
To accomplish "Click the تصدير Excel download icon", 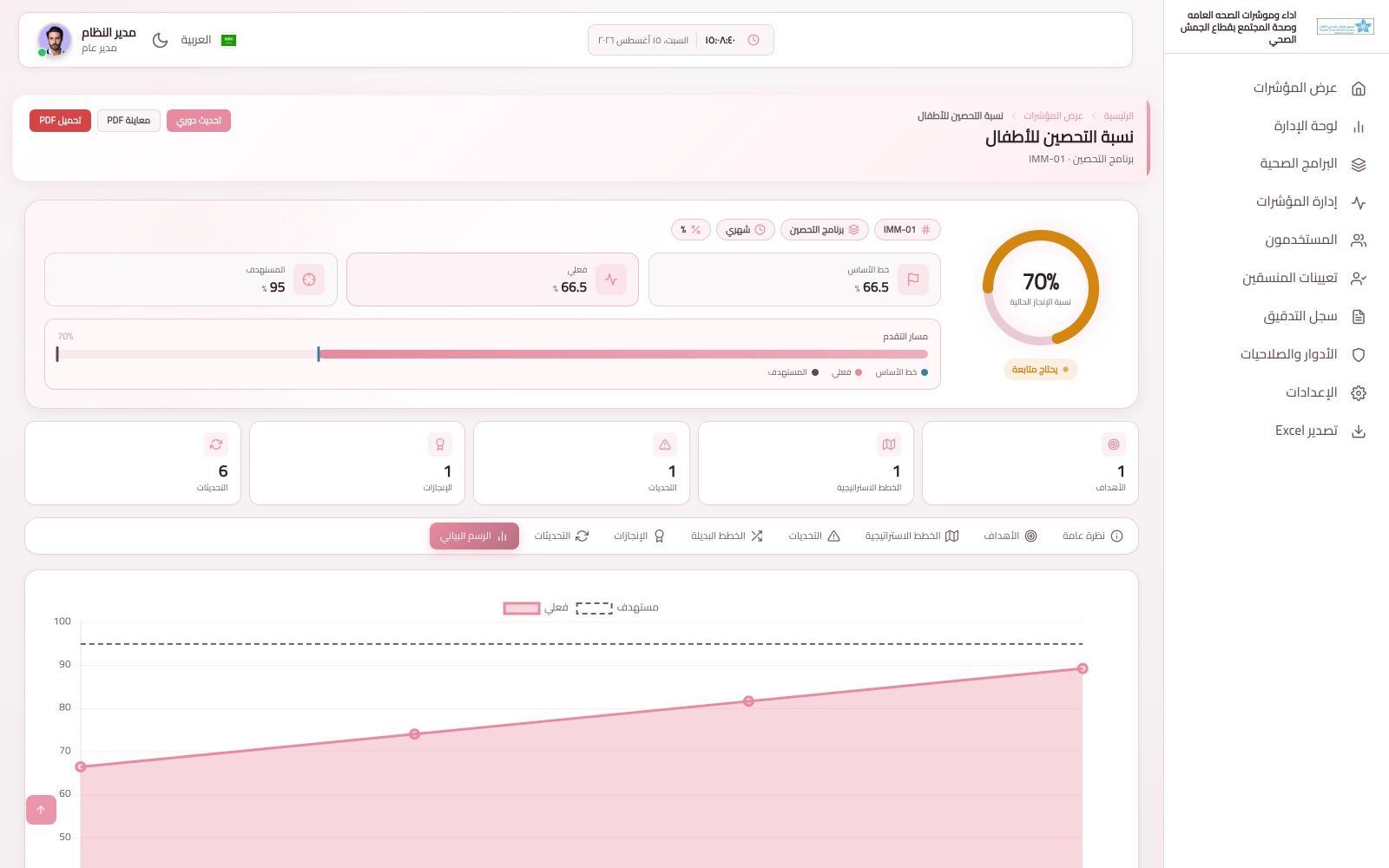I will click(1359, 431).
